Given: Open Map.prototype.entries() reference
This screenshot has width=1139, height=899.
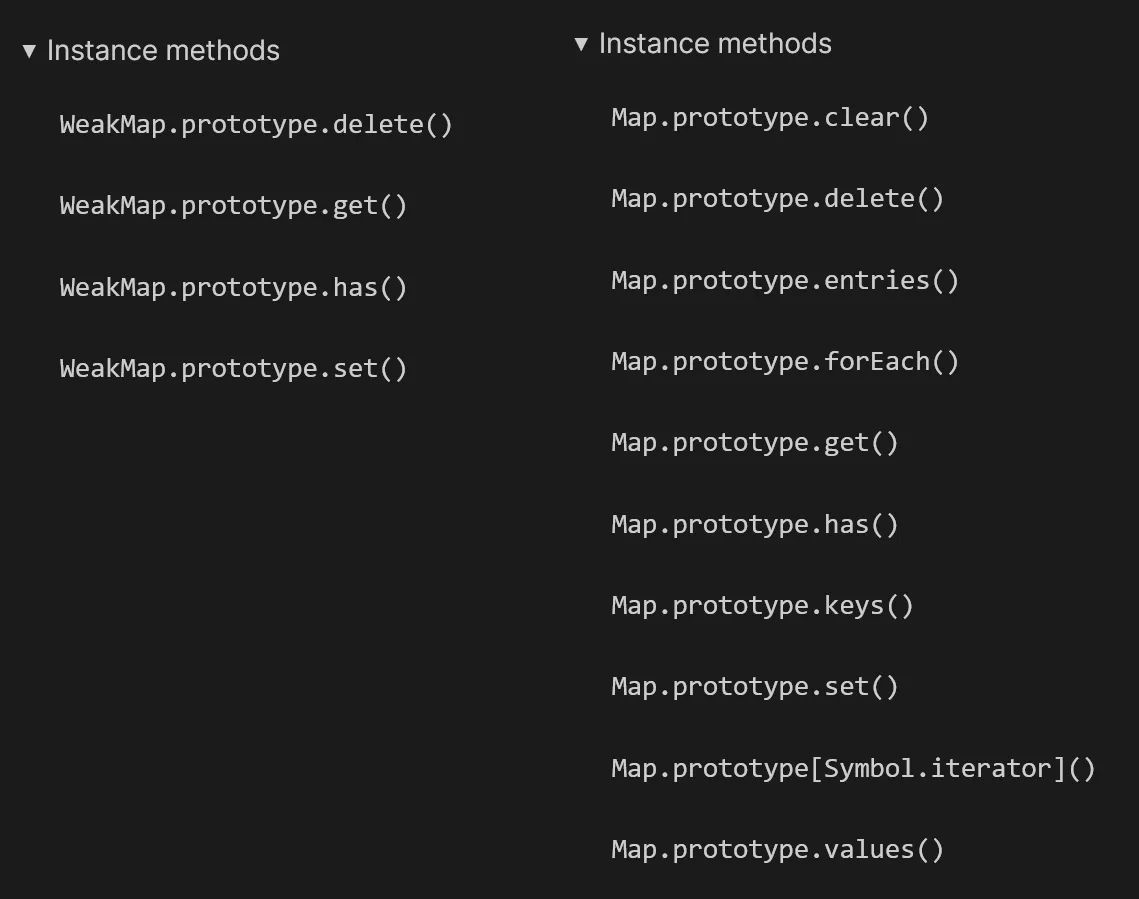Looking at the screenshot, I should click(x=785, y=281).
